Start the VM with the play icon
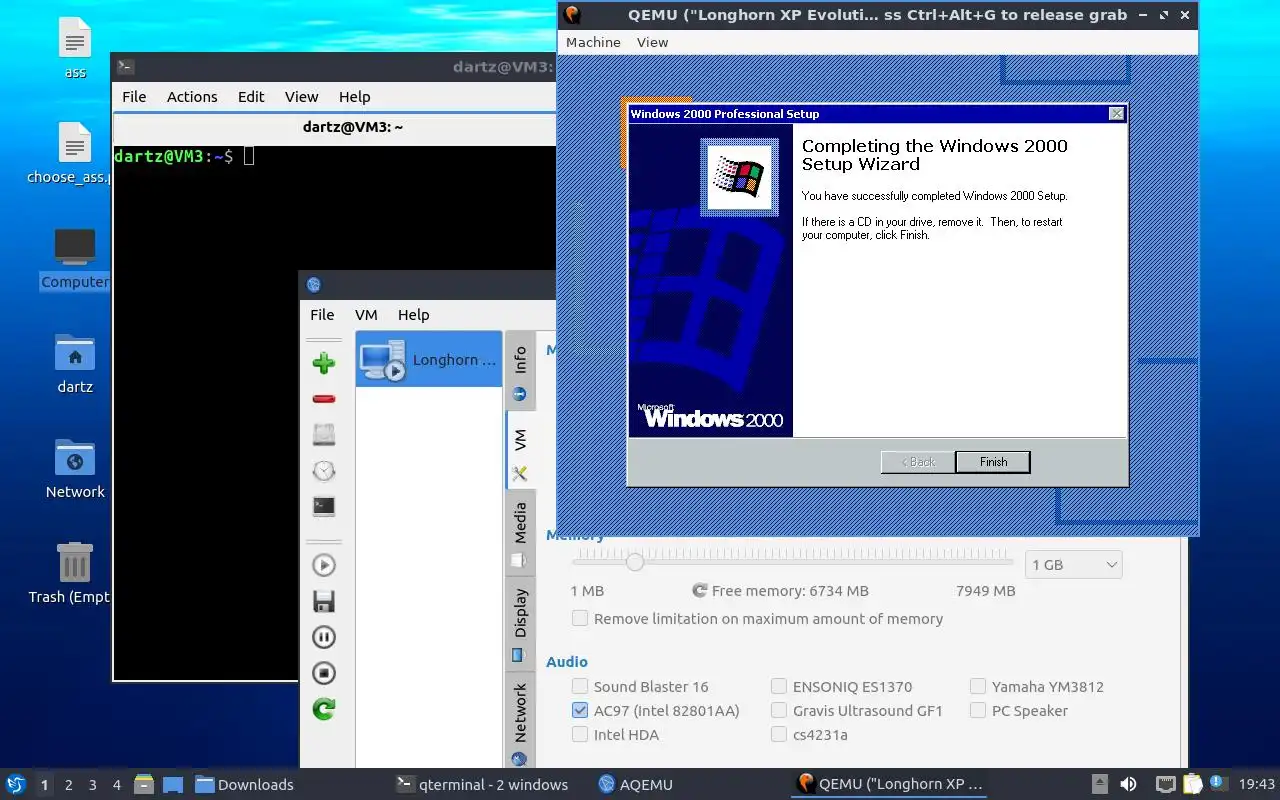 pyautogui.click(x=323, y=565)
